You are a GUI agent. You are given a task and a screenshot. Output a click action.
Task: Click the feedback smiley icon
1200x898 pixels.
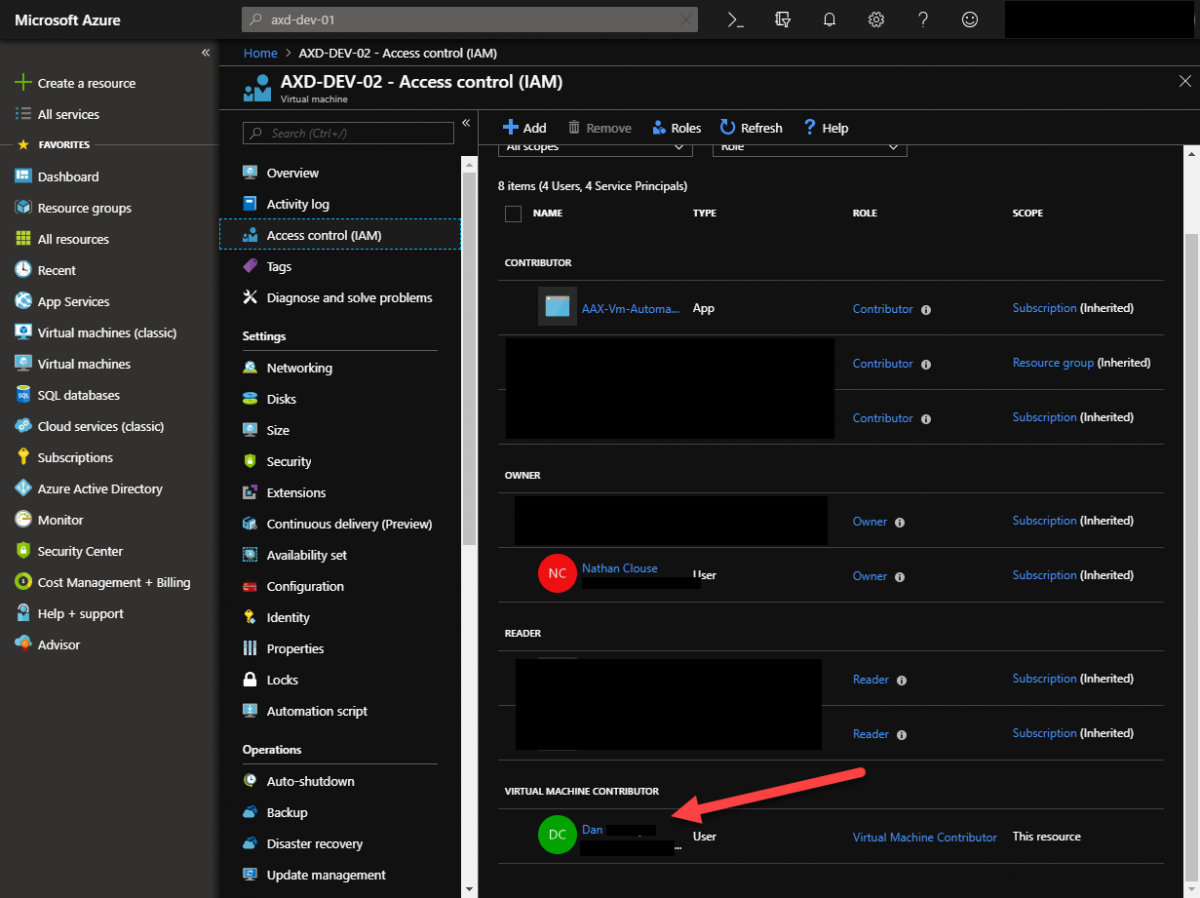pyautogui.click(x=969, y=20)
